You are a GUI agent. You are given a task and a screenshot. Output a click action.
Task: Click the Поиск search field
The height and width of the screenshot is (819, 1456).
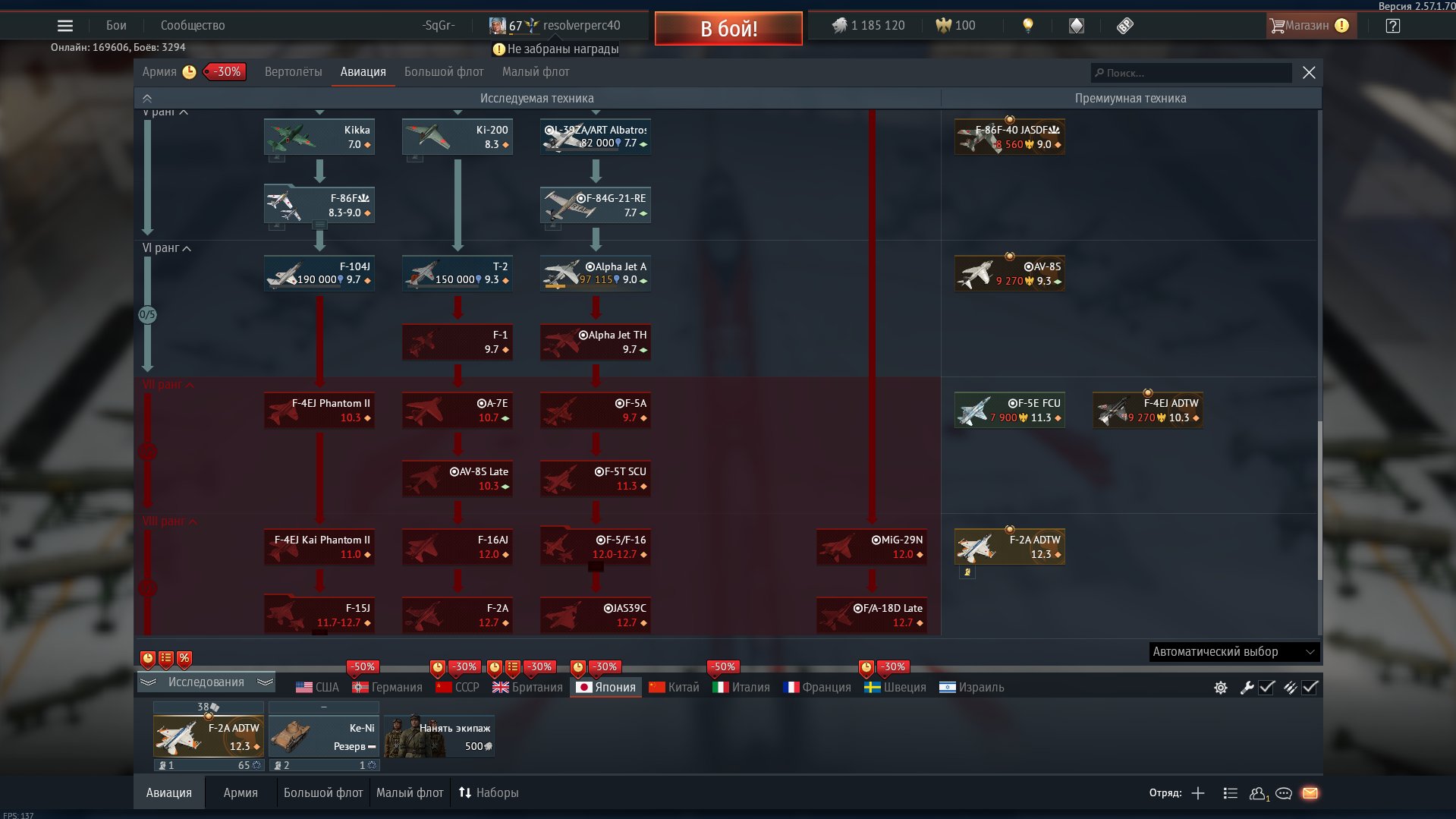[1191, 73]
